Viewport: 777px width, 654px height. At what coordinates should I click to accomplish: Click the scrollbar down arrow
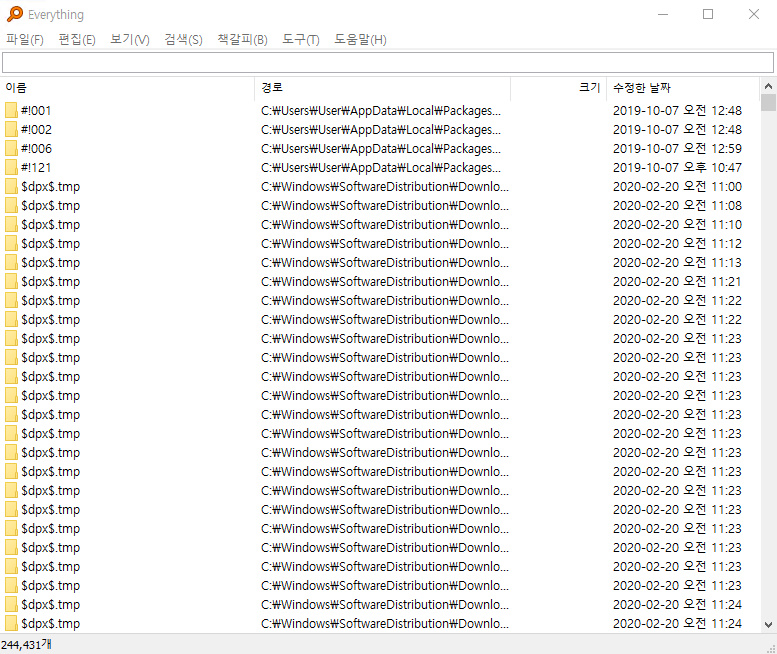(768, 625)
